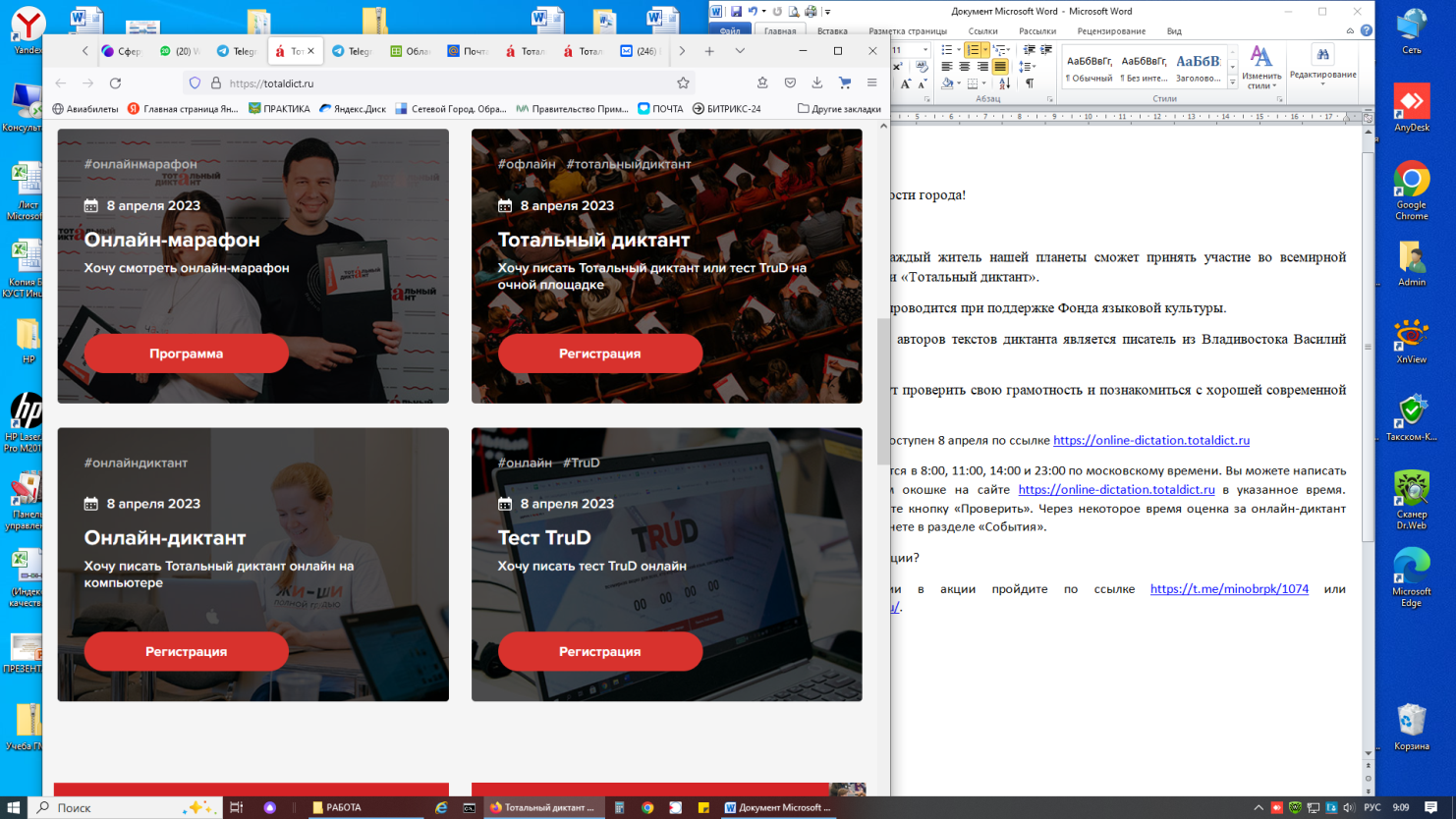The image size is (1456, 819).
Task: Click the shopping cart extension icon
Action: point(844,83)
